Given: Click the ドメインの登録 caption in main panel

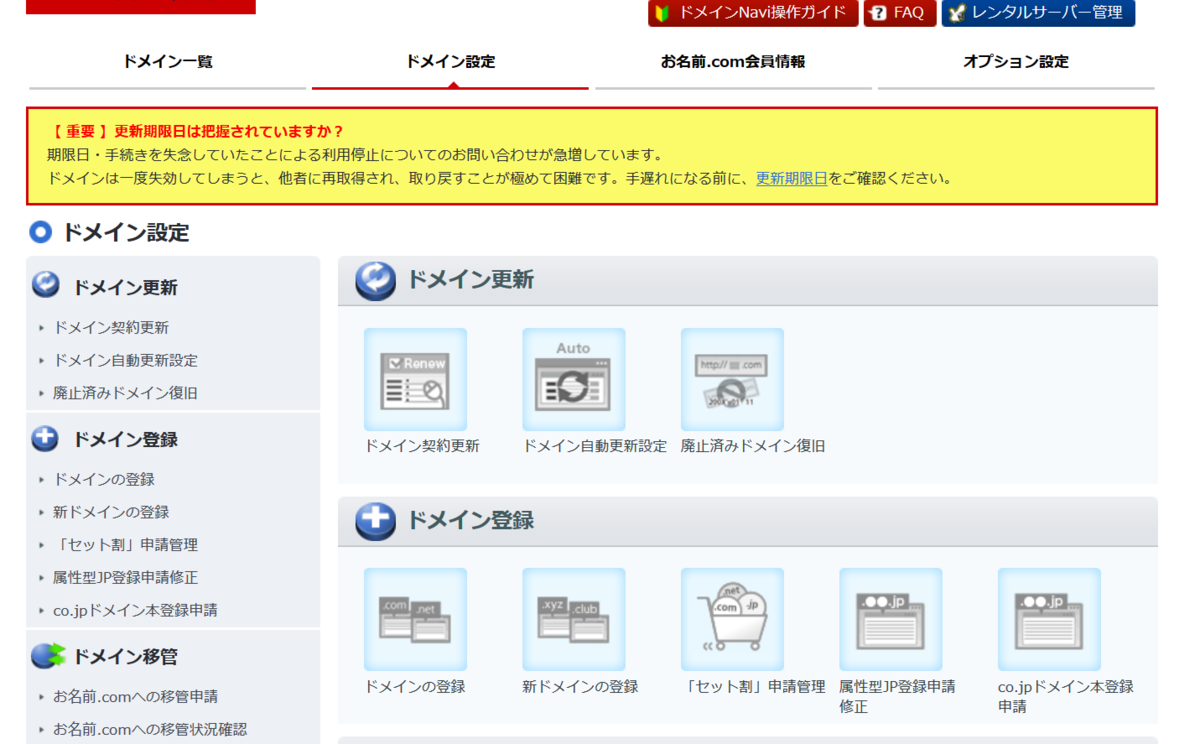Looking at the screenshot, I should click(415, 687).
